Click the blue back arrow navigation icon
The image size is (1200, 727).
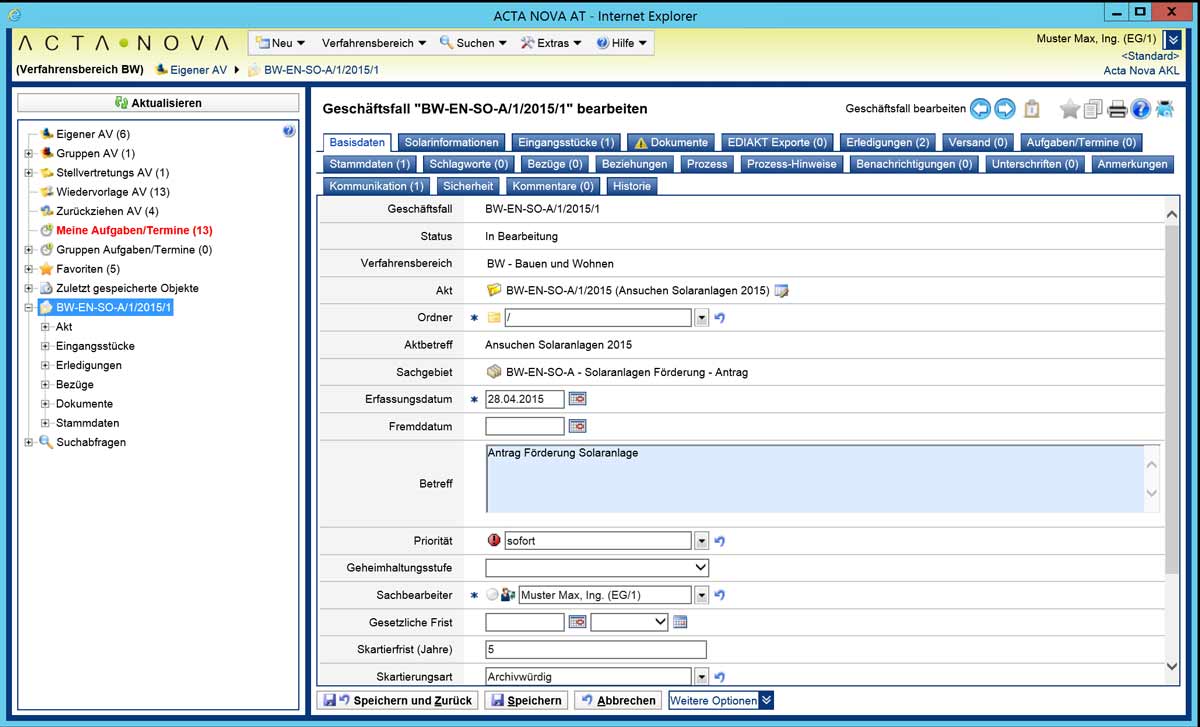(x=980, y=109)
